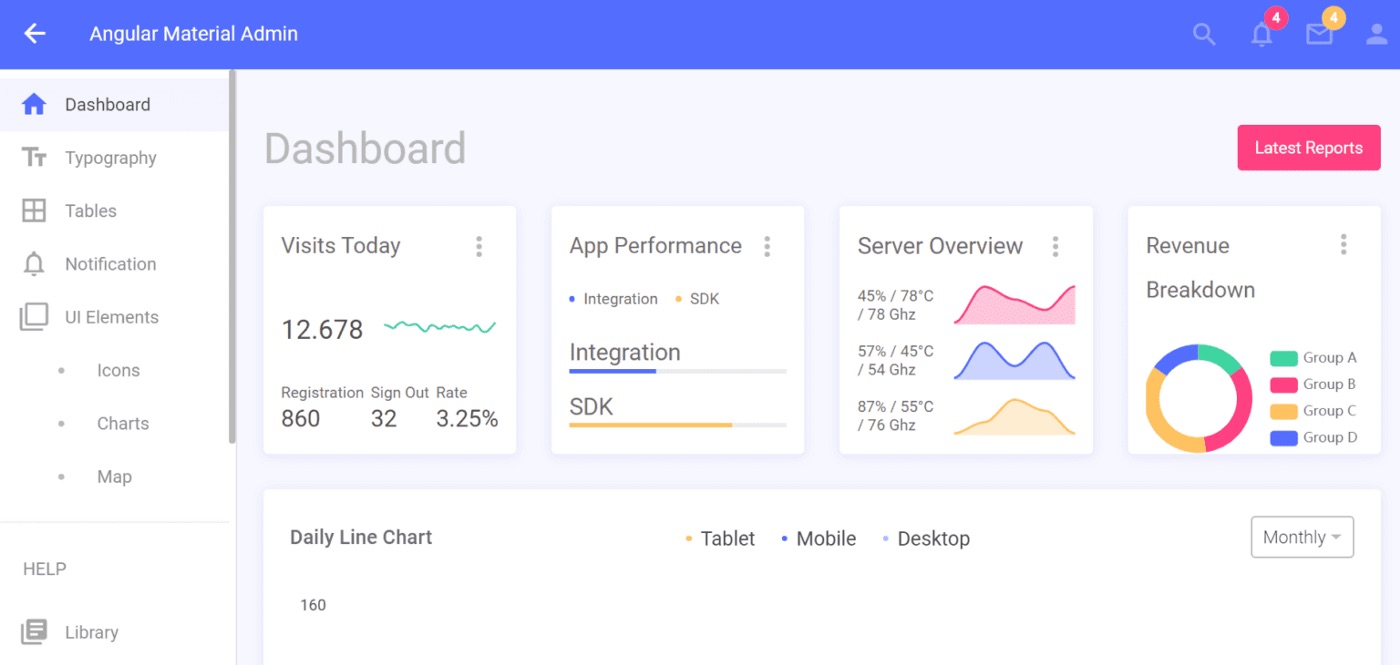
Task: Open the Server Overview three-dot menu
Action: (x=1055, y=246)
